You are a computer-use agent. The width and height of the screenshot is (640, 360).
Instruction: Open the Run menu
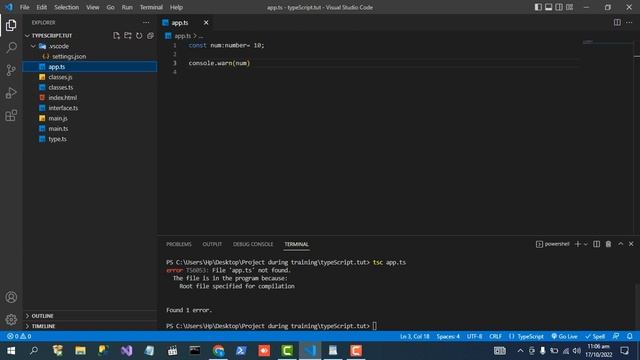(127, 7)
